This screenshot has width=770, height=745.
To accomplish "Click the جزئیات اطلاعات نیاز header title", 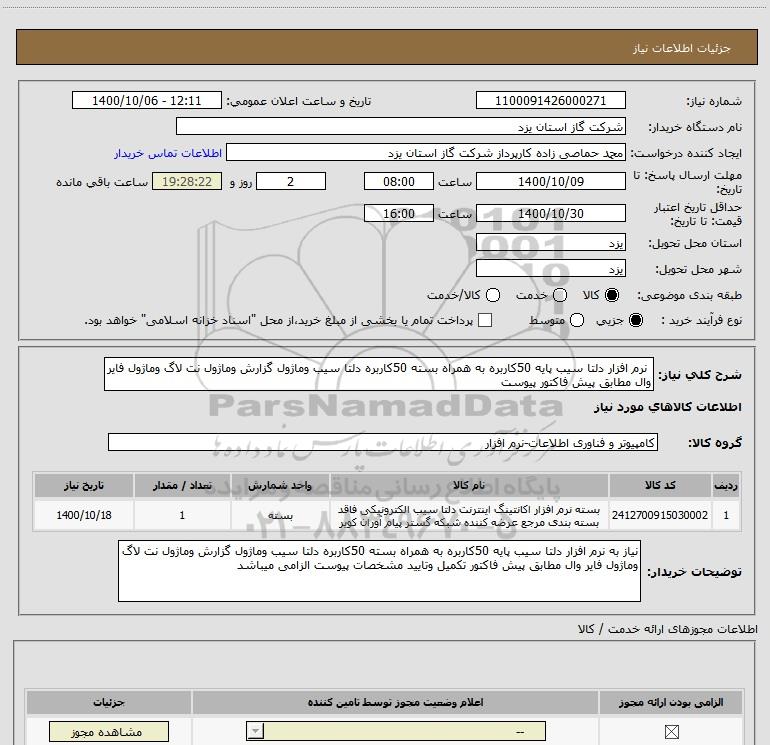I will (682, 48).
